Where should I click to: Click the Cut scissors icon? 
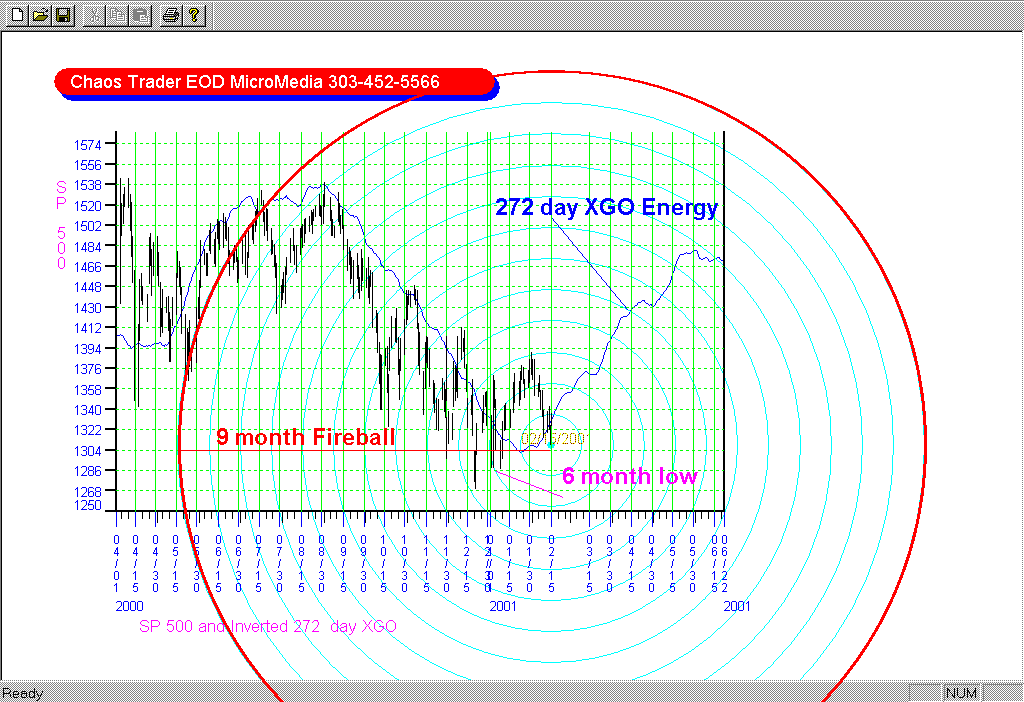point(95,14)
